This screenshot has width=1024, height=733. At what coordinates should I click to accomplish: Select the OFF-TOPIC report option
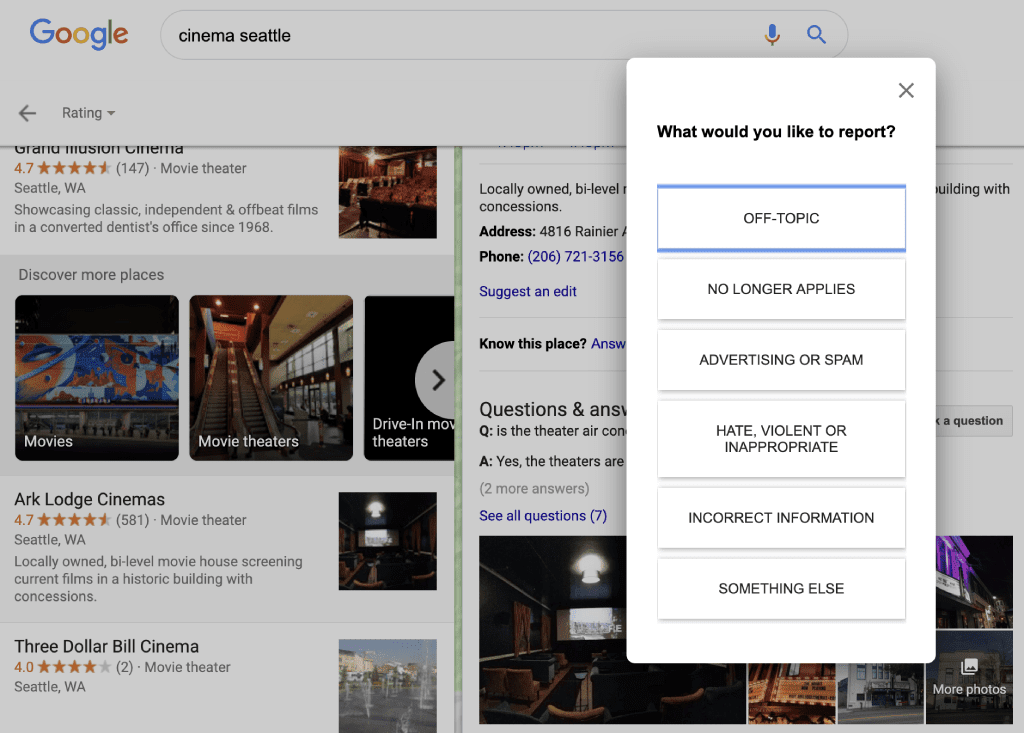[781, 218]
